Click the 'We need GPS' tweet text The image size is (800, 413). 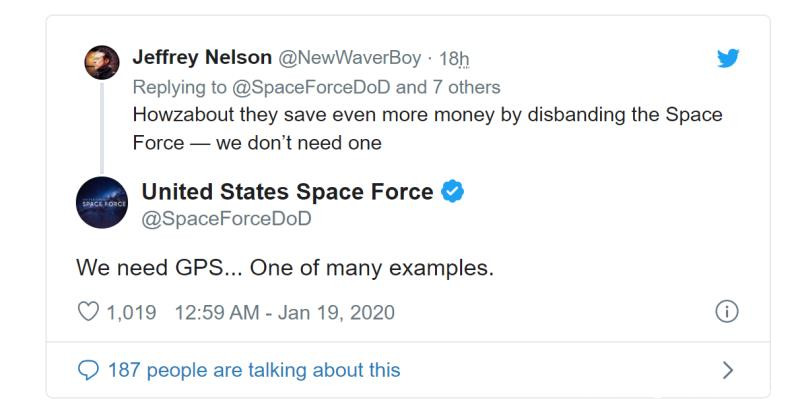pos(285,268)
